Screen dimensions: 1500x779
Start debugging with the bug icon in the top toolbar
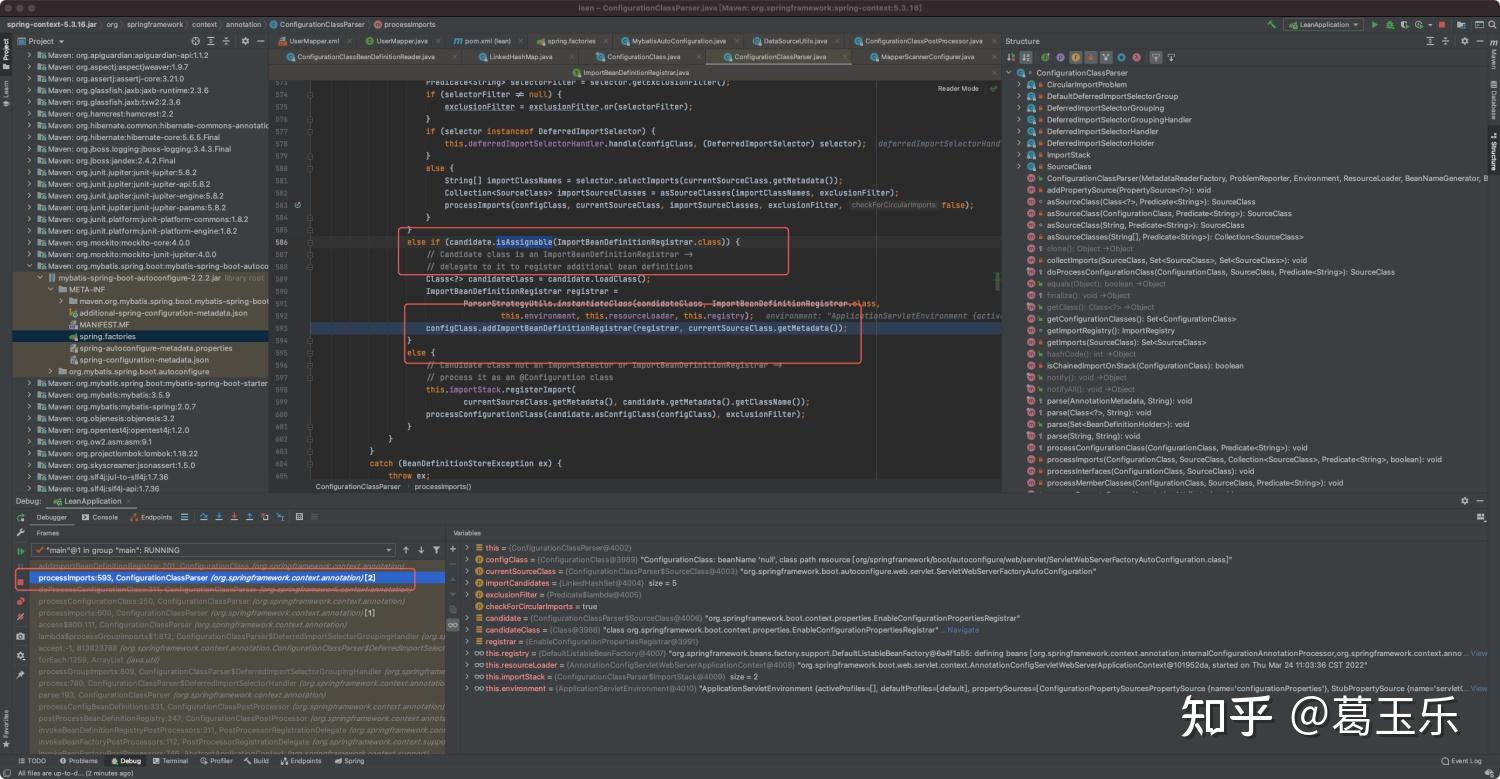(1389, 24)
